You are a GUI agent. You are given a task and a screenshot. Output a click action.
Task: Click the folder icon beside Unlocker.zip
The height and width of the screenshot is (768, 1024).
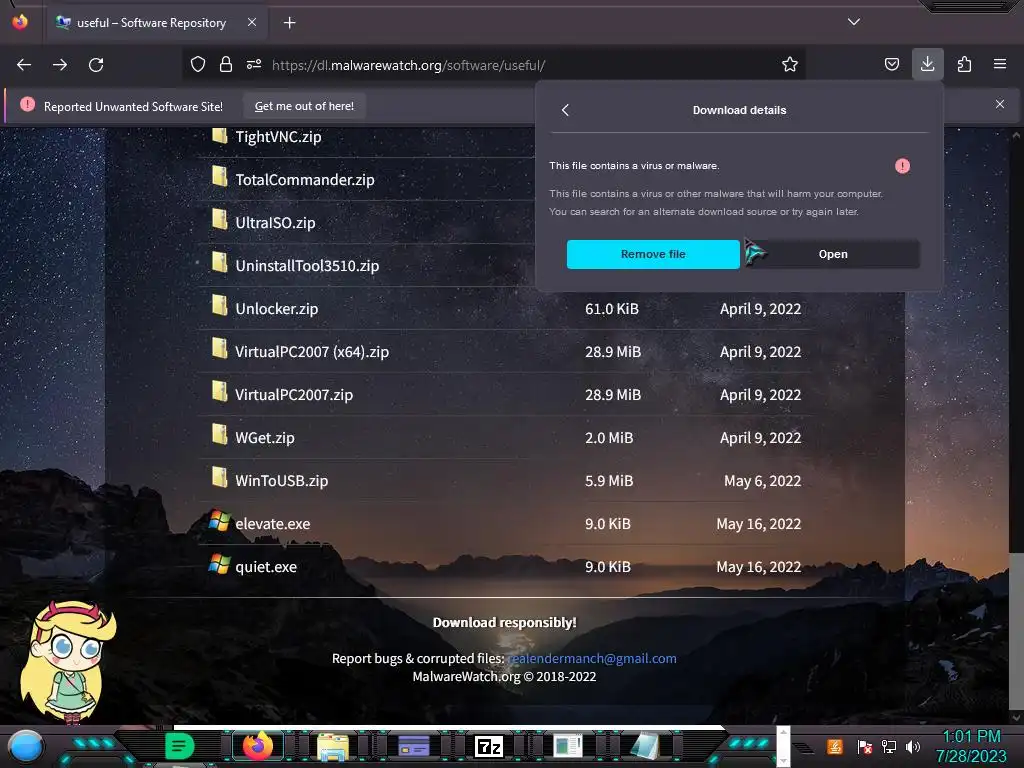[x=219, y=305]
